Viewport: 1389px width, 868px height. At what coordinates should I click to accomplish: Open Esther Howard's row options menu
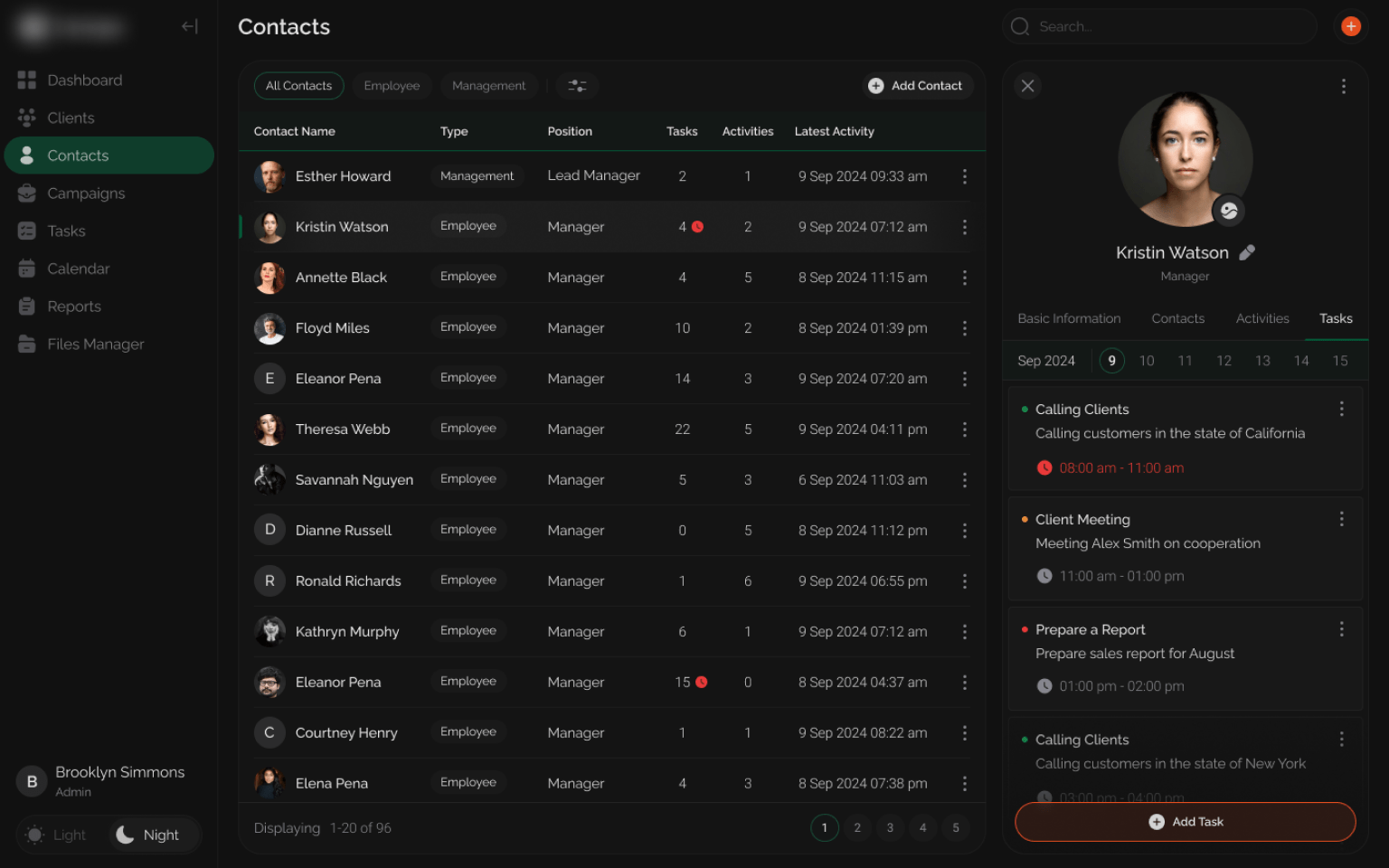pos(965,176)
